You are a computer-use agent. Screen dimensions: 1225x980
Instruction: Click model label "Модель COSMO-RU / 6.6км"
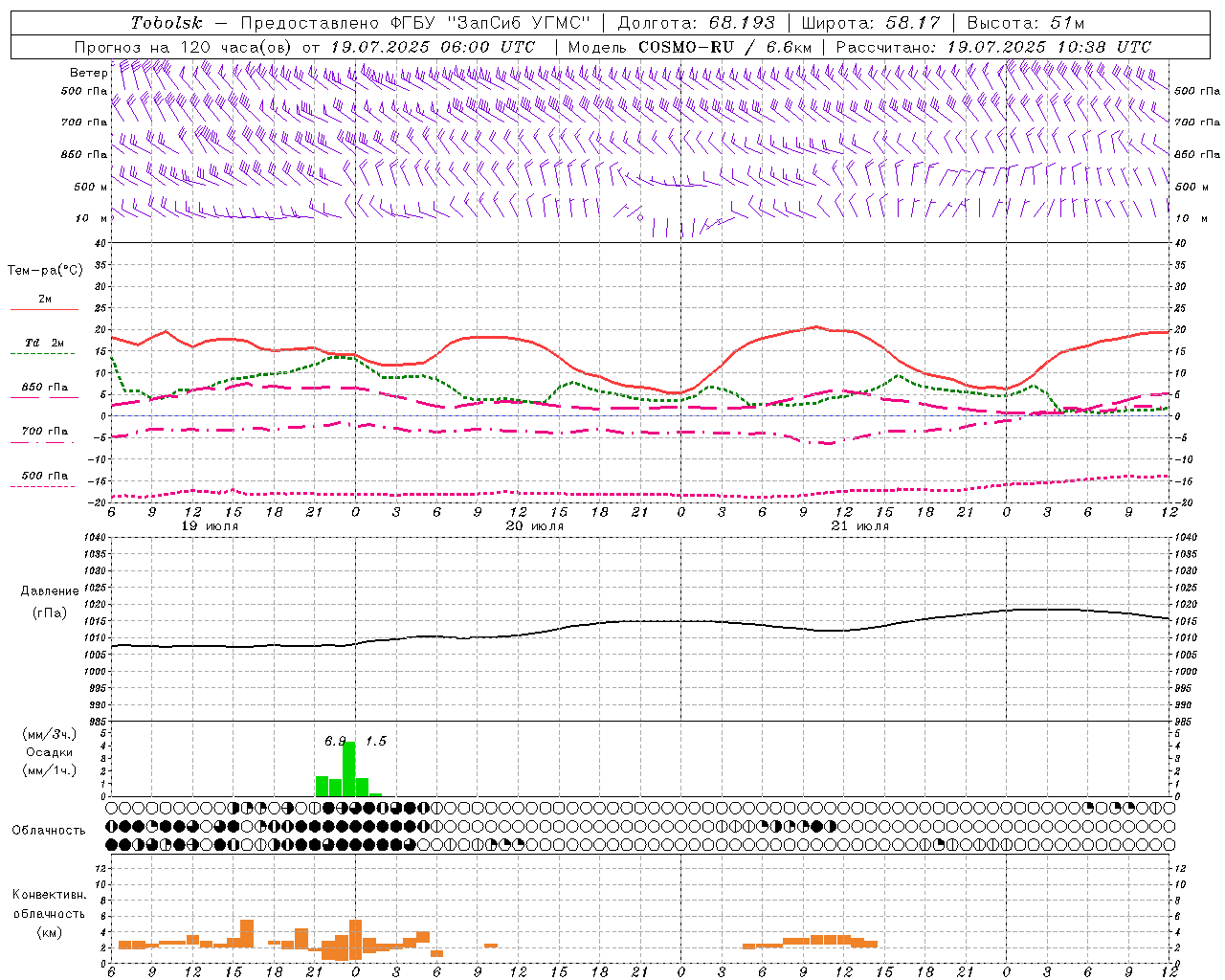click(x=691, y=47)
